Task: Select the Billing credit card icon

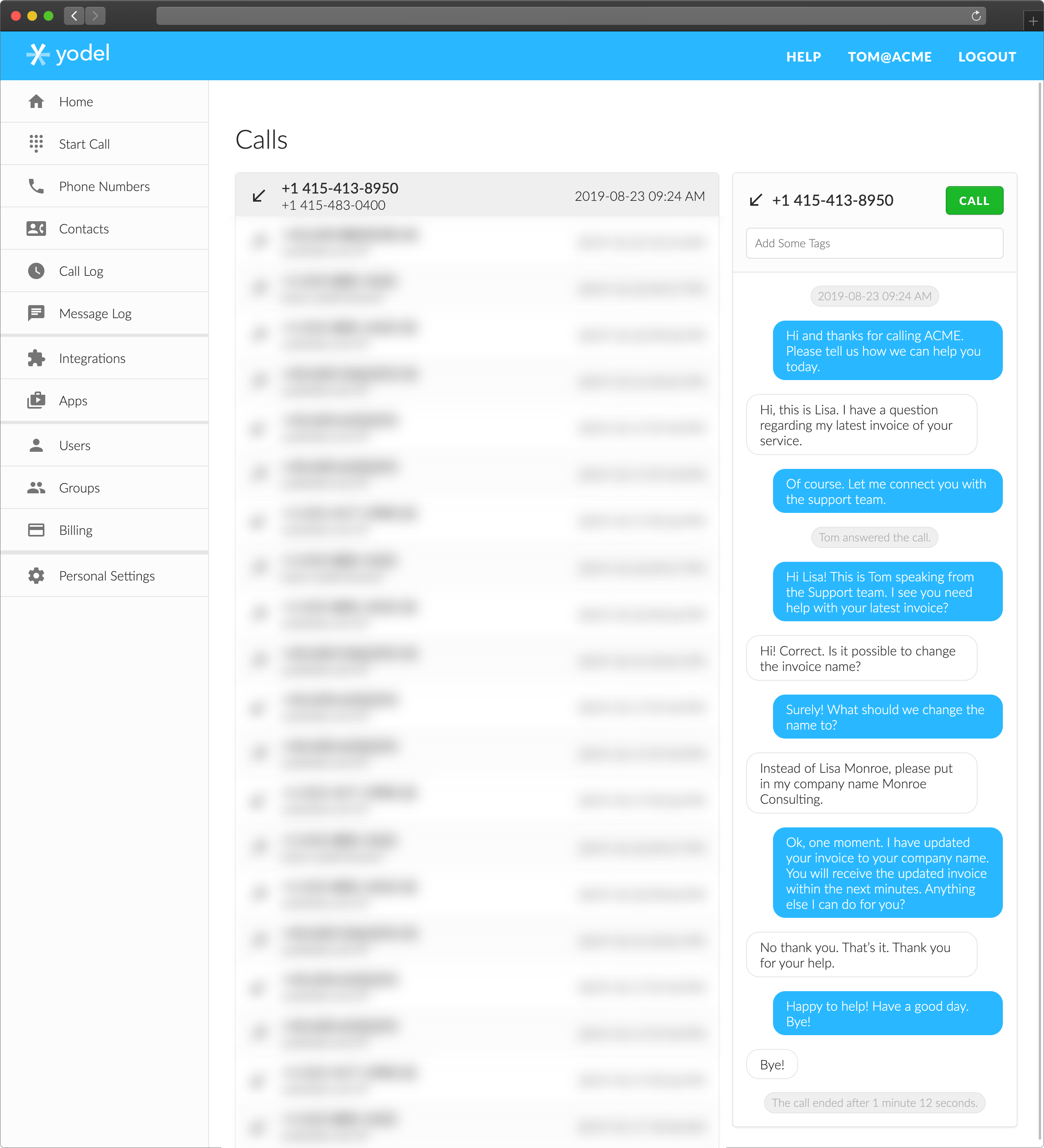Action: [x=36, y=530]
